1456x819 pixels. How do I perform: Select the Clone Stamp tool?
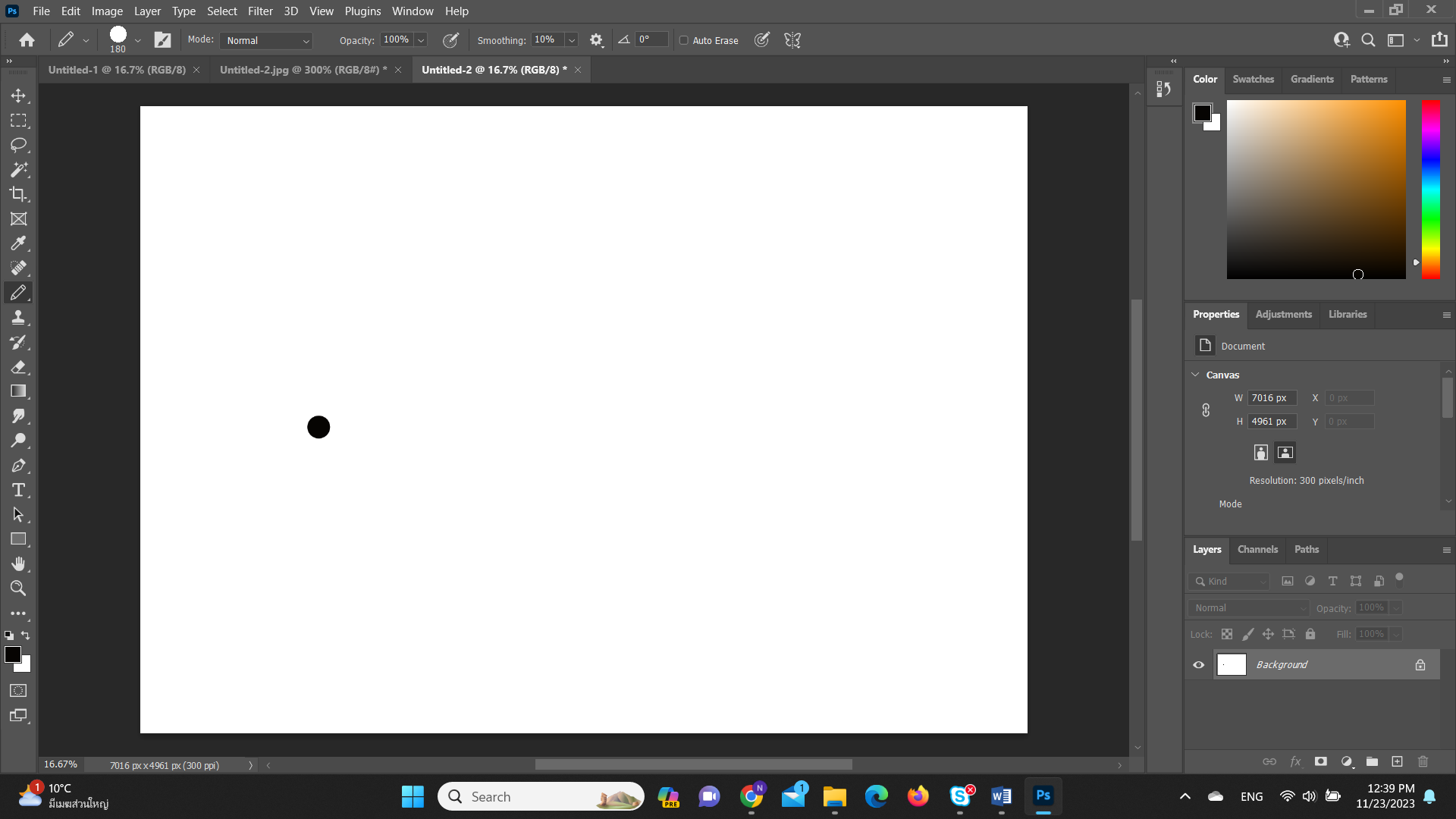point(18,318)
